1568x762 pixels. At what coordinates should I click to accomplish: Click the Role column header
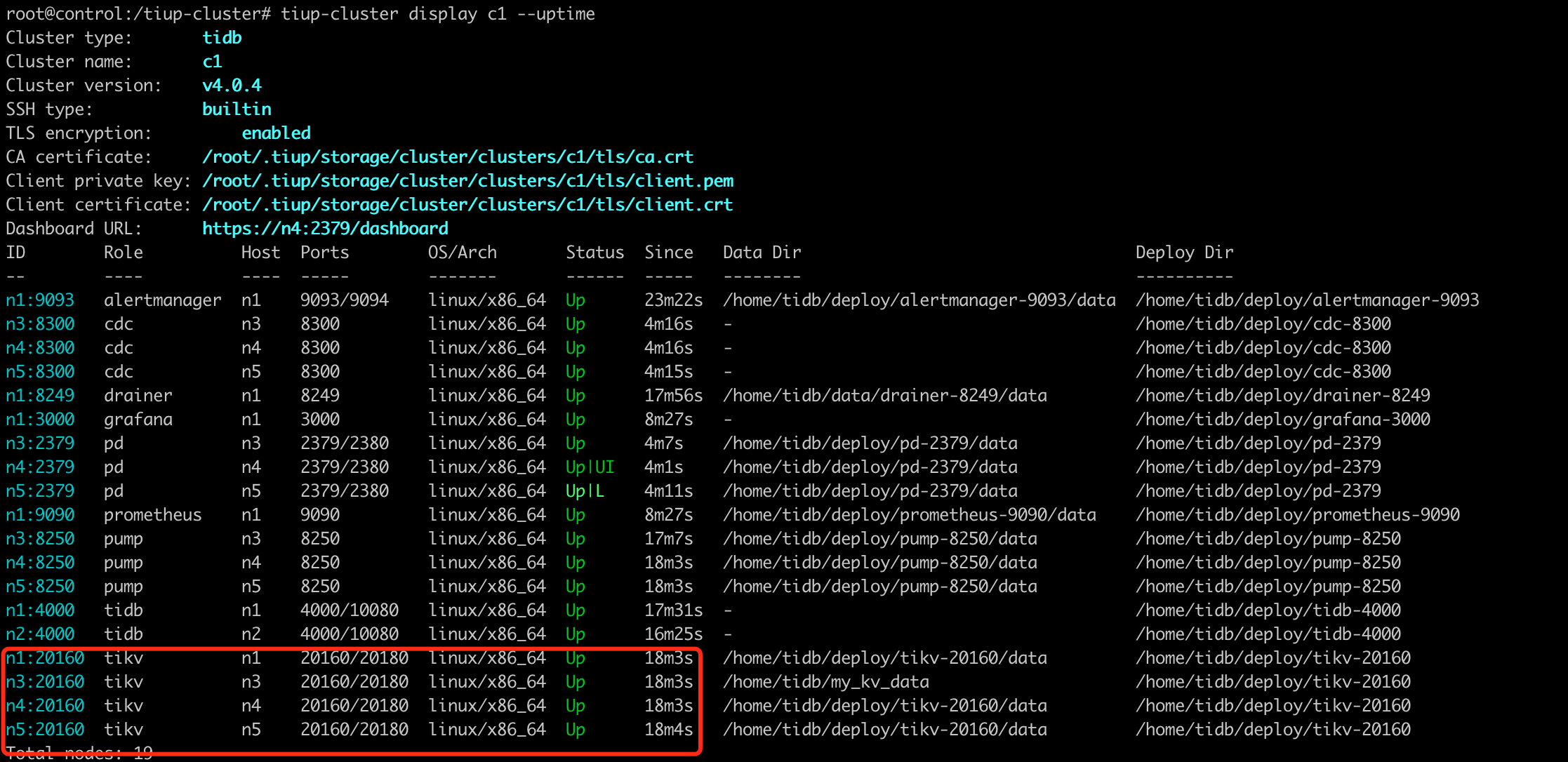[124, 253]
